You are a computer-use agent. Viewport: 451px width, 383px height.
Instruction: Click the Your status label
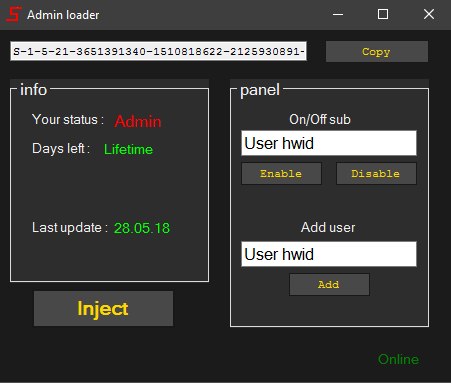(68, 119)
